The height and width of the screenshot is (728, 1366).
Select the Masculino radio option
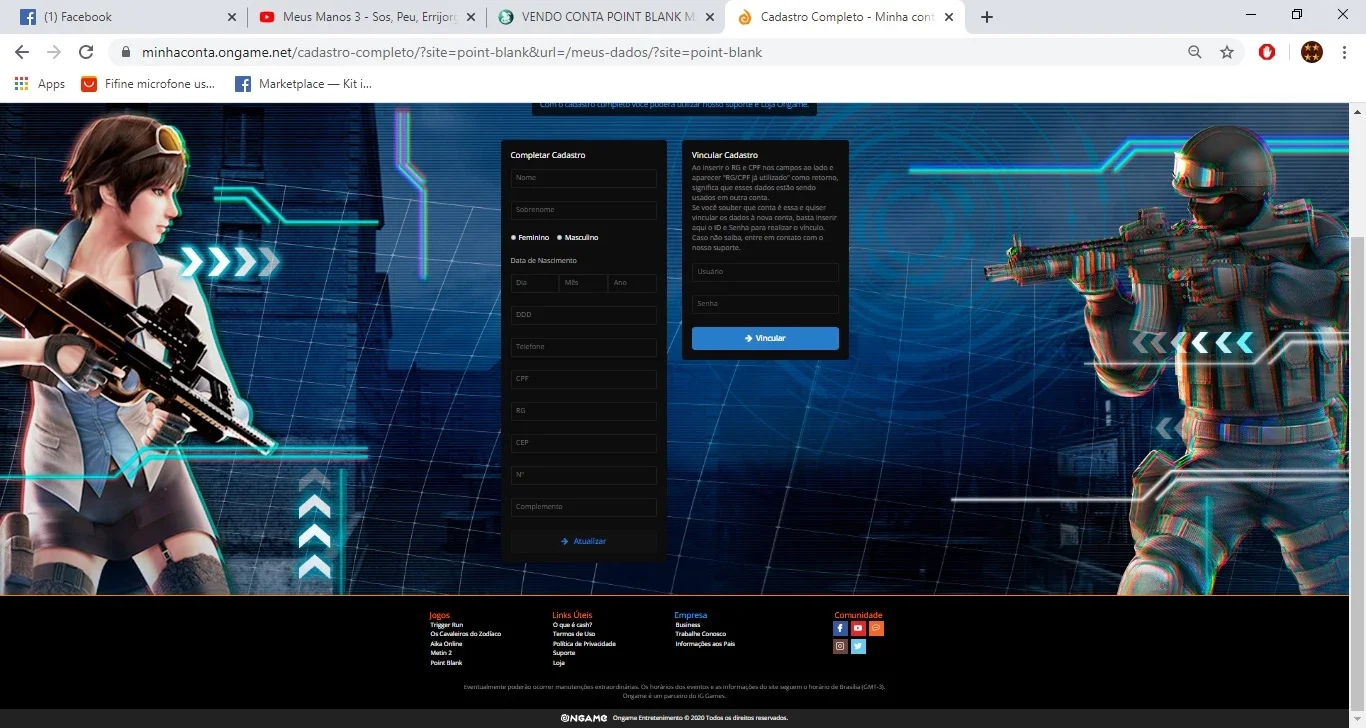[578, 237]
